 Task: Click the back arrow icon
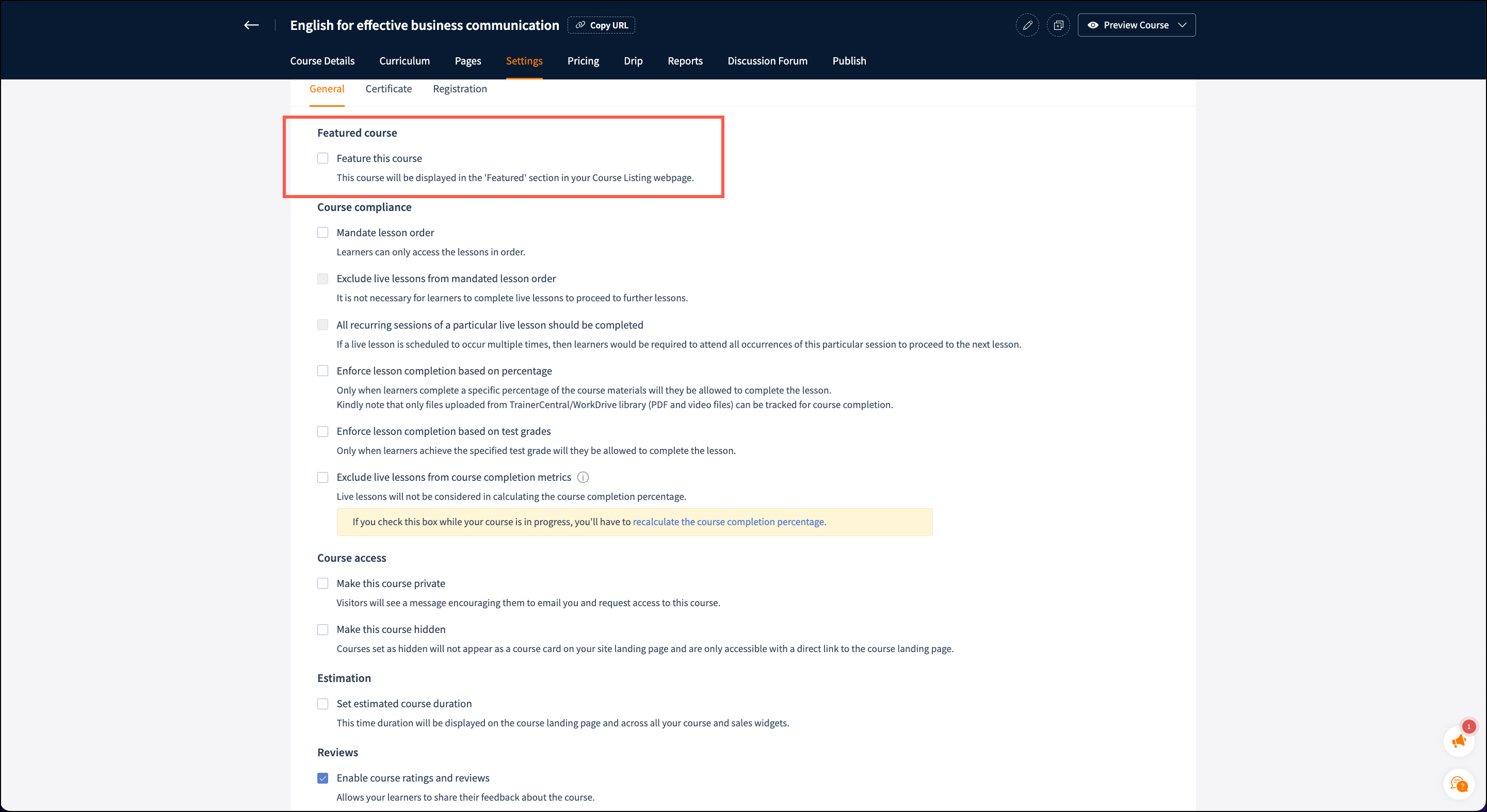(x=251, y=25)
